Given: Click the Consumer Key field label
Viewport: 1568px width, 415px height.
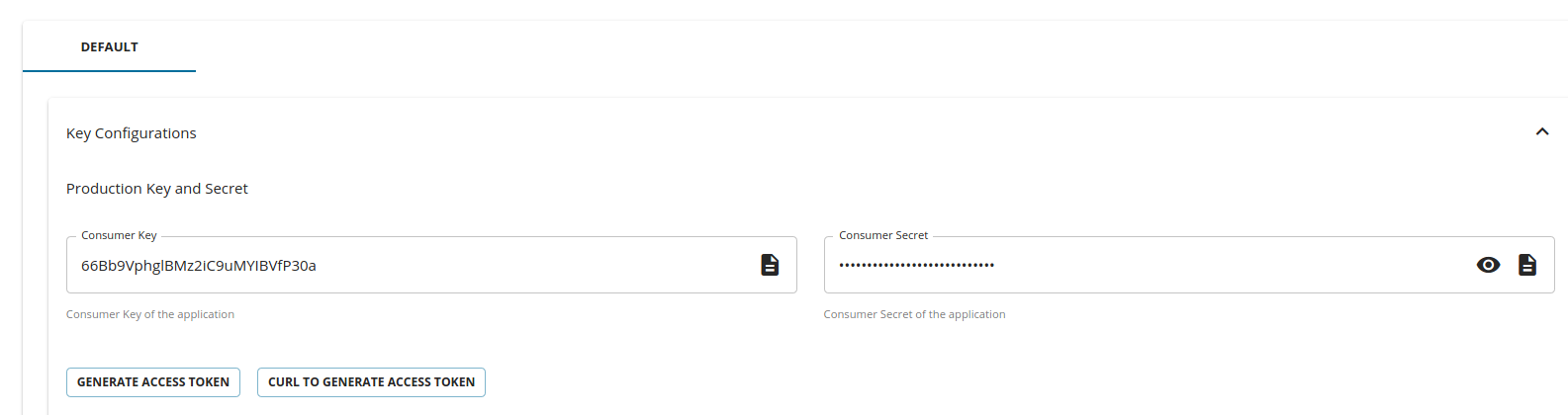Looking at the screenshot, I should pyautogui.click(x=119, y=235).
